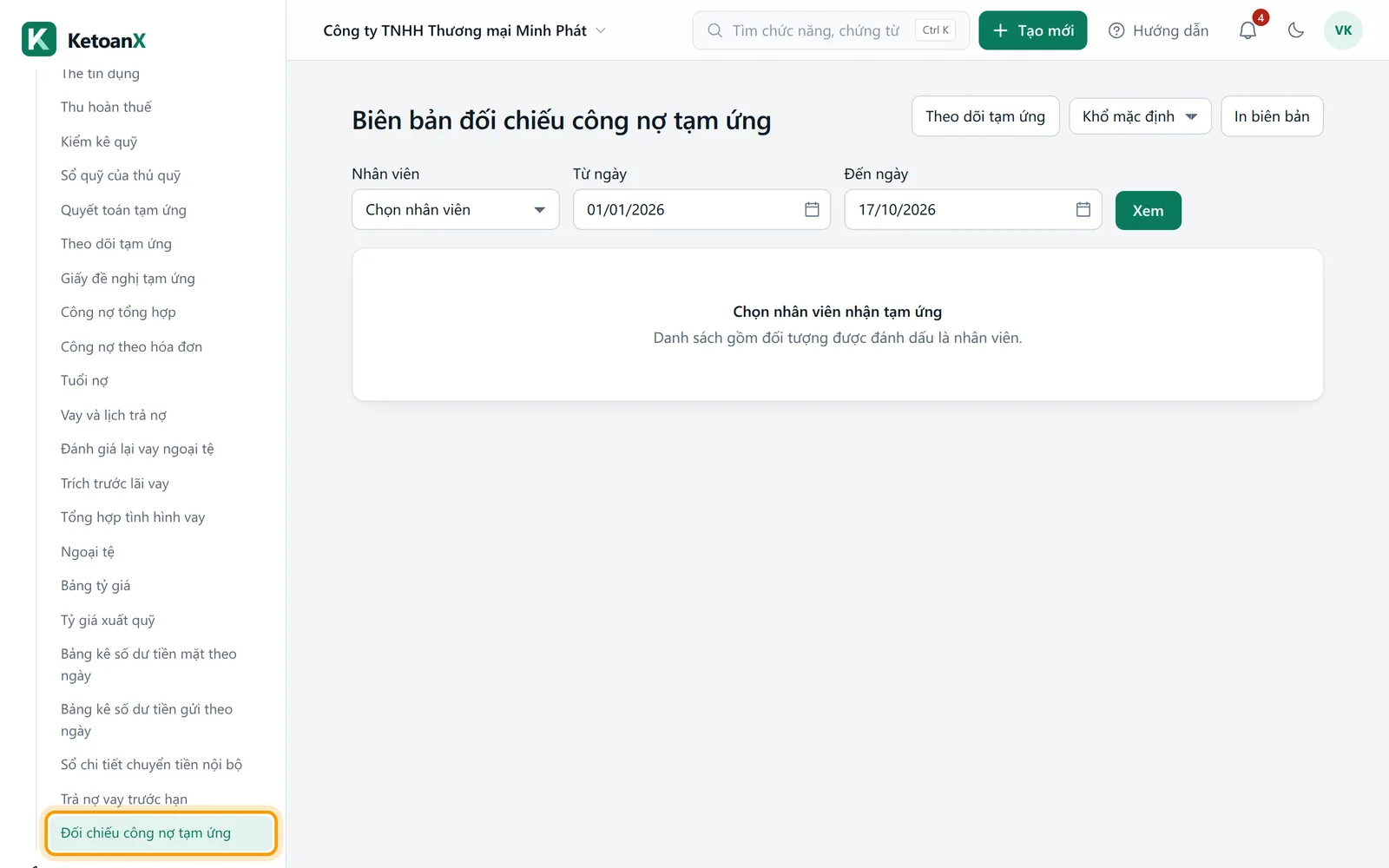Click the search magnifier icon
Image resolution: width=1389 pixels, height=868 pixels.
(715, 30)
